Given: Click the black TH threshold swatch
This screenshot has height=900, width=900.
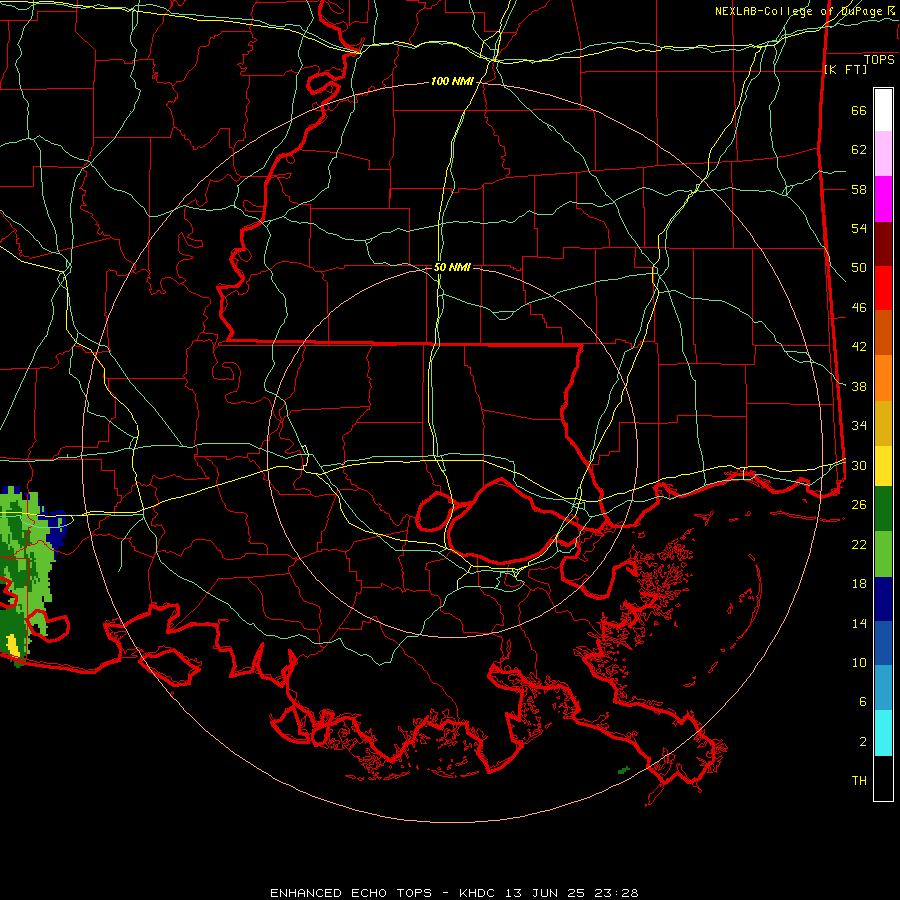Looking at the screenshot, I should 883,778.
